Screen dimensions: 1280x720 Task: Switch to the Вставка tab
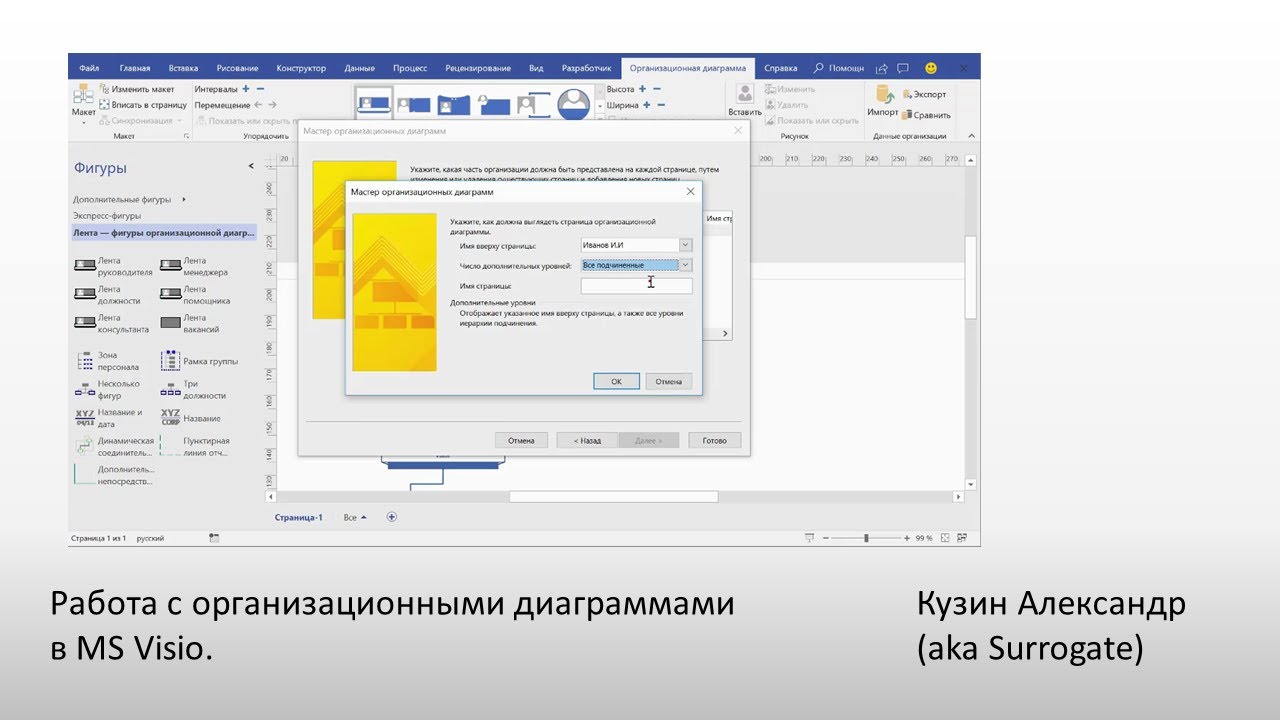[x=183, y=68]
